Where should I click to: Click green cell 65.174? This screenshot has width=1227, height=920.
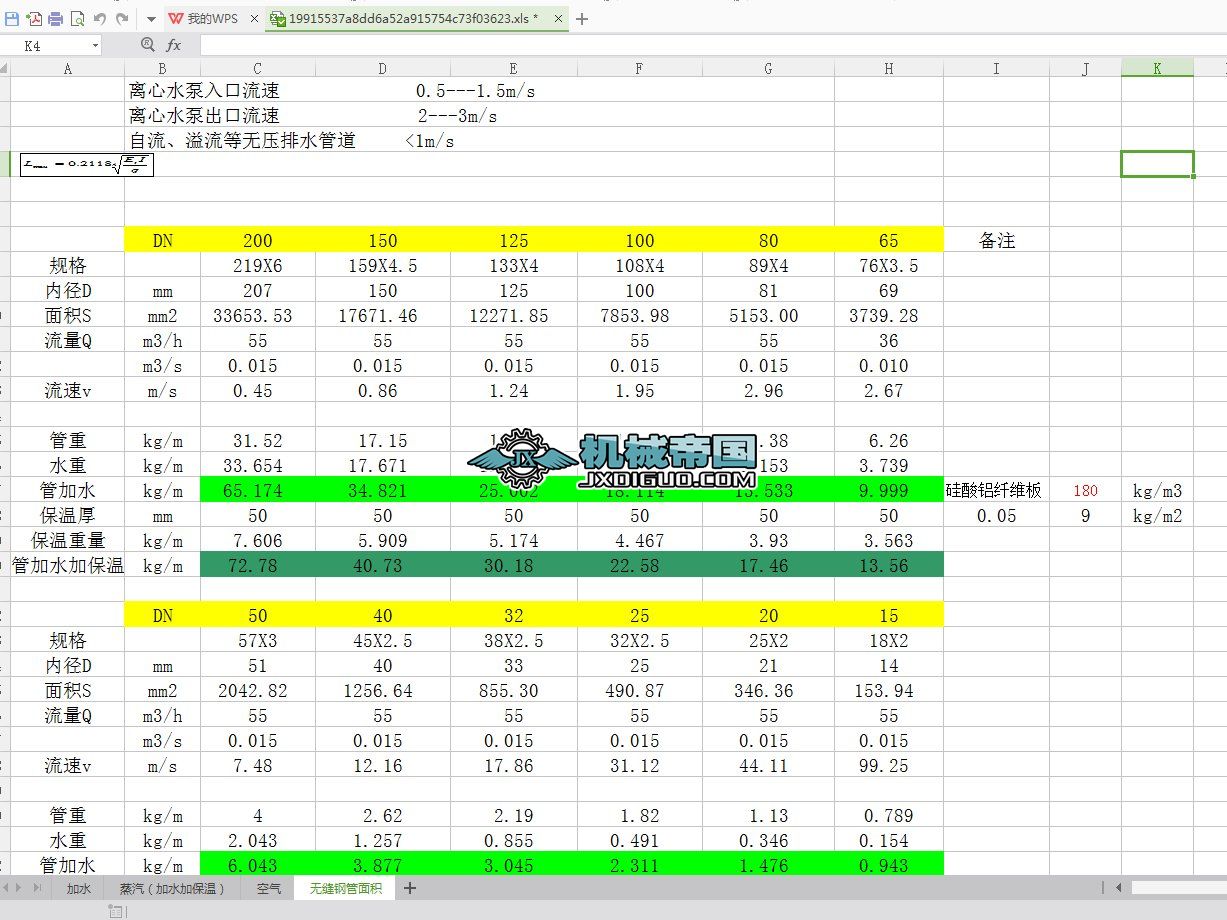(257, 490)
